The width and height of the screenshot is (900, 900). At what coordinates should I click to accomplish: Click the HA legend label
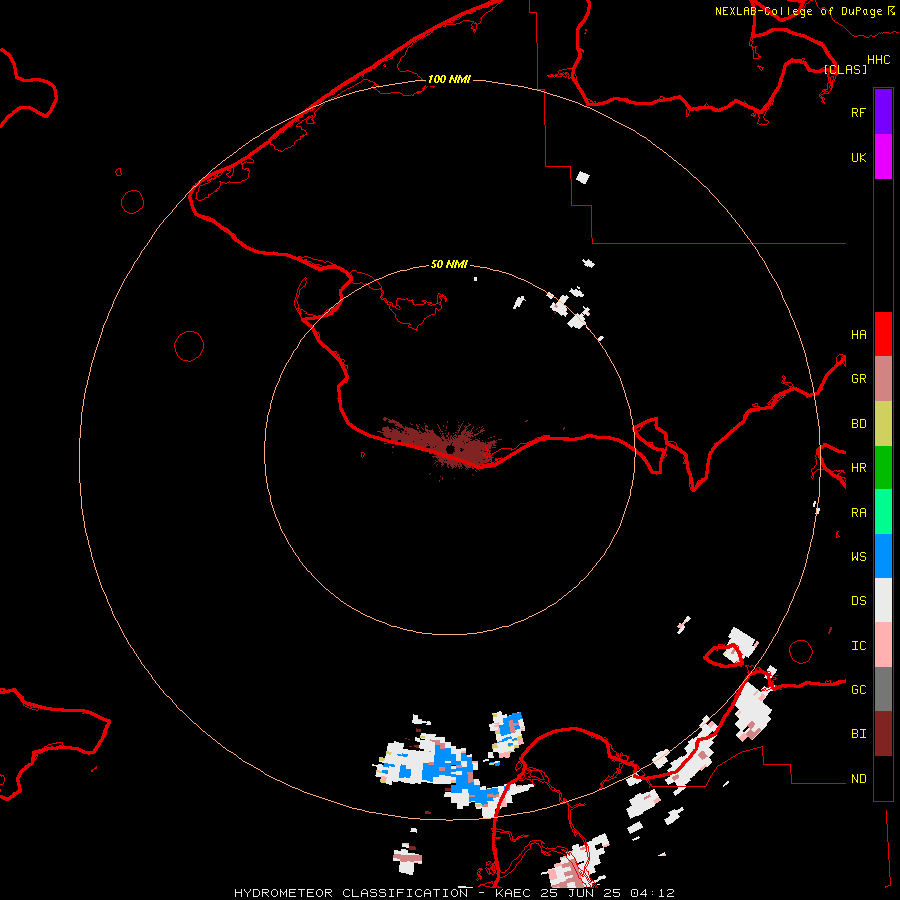[x=858, y=335]
